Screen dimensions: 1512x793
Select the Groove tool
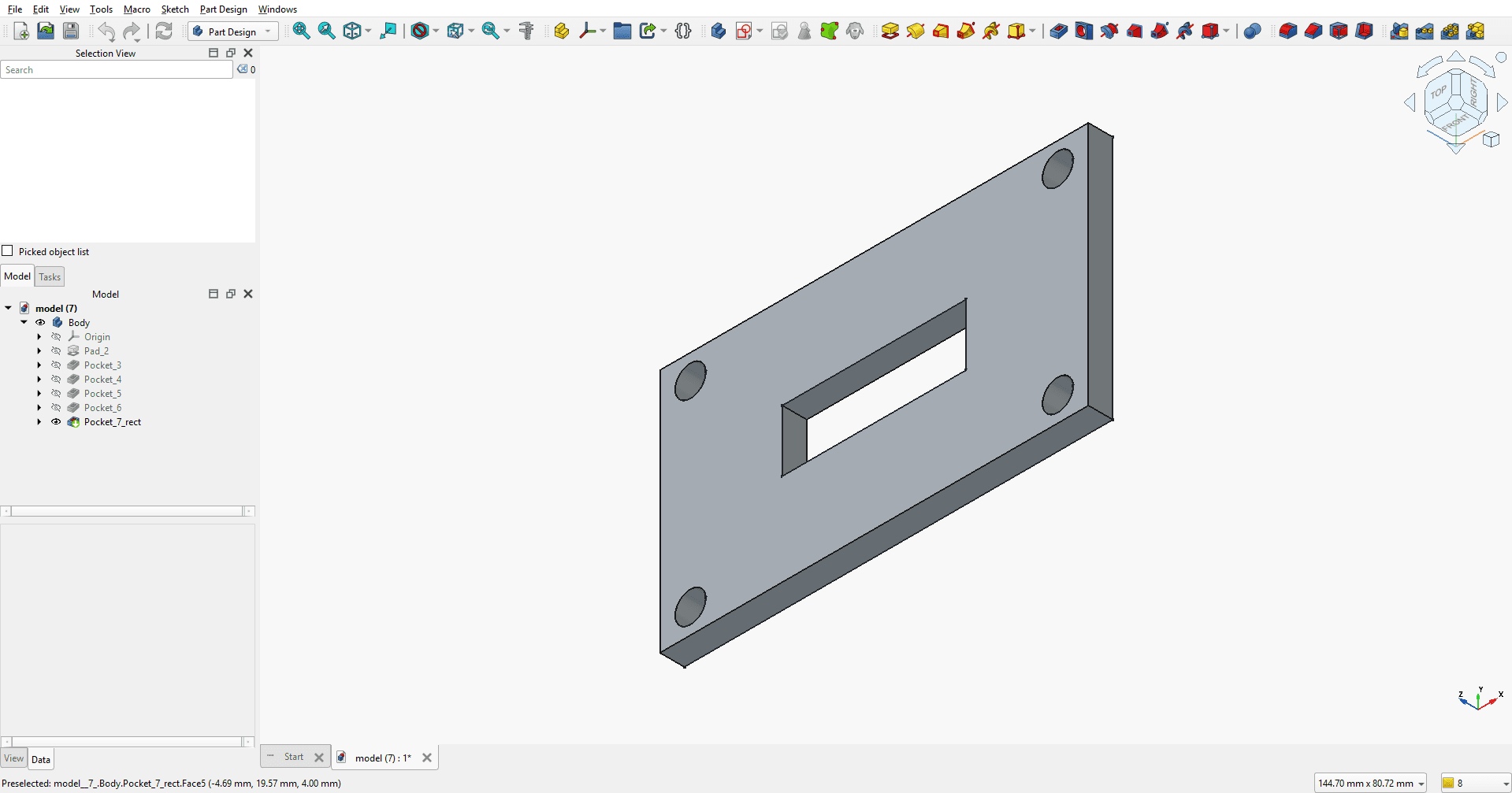click(x=1109, y=31)
